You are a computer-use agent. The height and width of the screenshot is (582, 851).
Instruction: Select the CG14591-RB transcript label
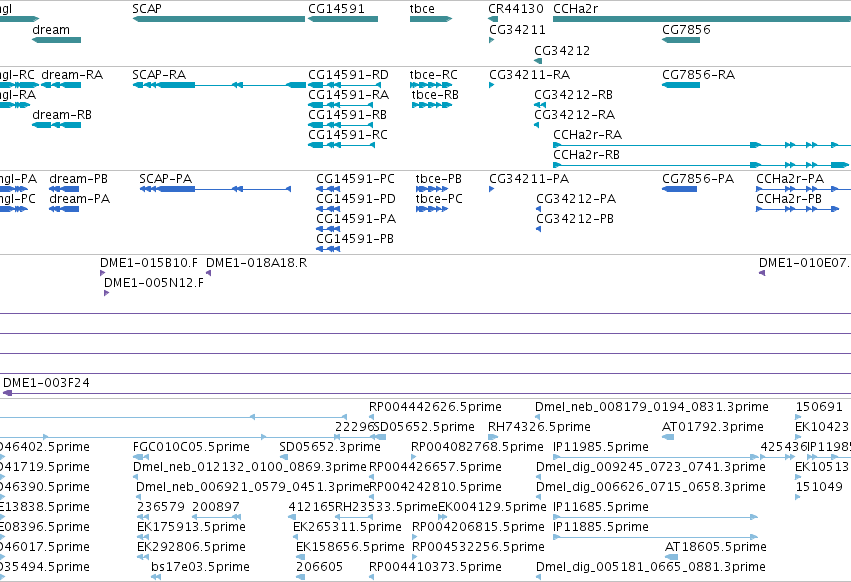[x=347, y=115]
